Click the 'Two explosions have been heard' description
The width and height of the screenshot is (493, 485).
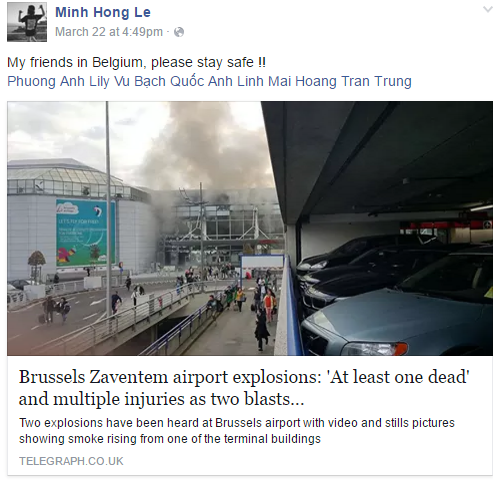(237, 431)
